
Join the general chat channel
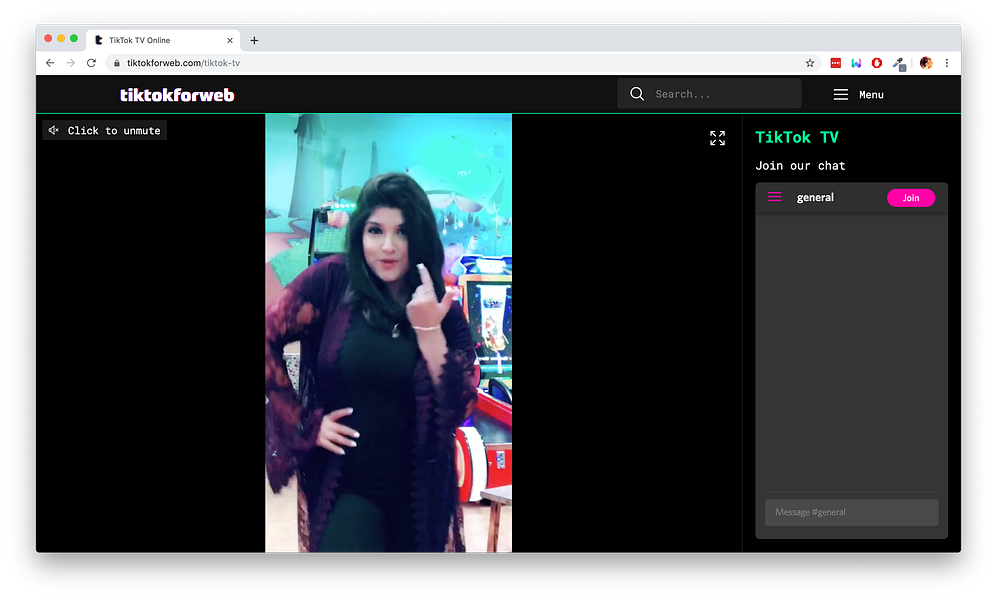click(911, 197)
